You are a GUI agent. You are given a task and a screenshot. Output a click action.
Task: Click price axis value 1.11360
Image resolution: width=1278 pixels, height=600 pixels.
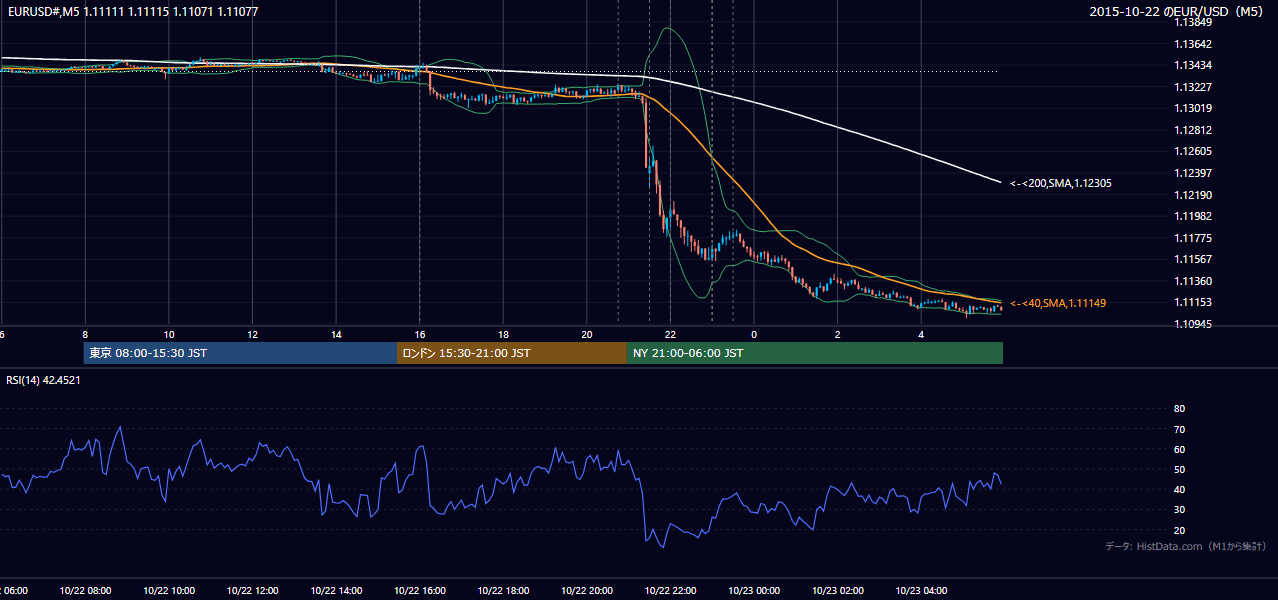click(x=1193, y=281)
